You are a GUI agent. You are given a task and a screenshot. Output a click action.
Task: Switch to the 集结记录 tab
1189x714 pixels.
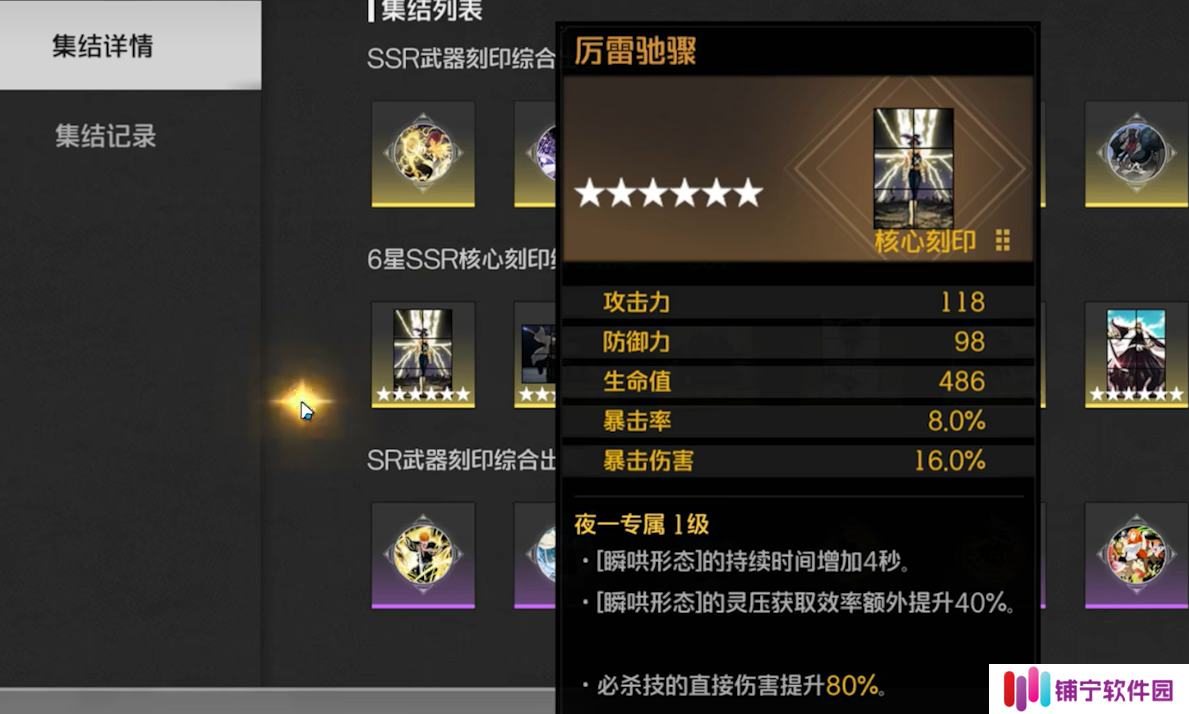point(105,136)
